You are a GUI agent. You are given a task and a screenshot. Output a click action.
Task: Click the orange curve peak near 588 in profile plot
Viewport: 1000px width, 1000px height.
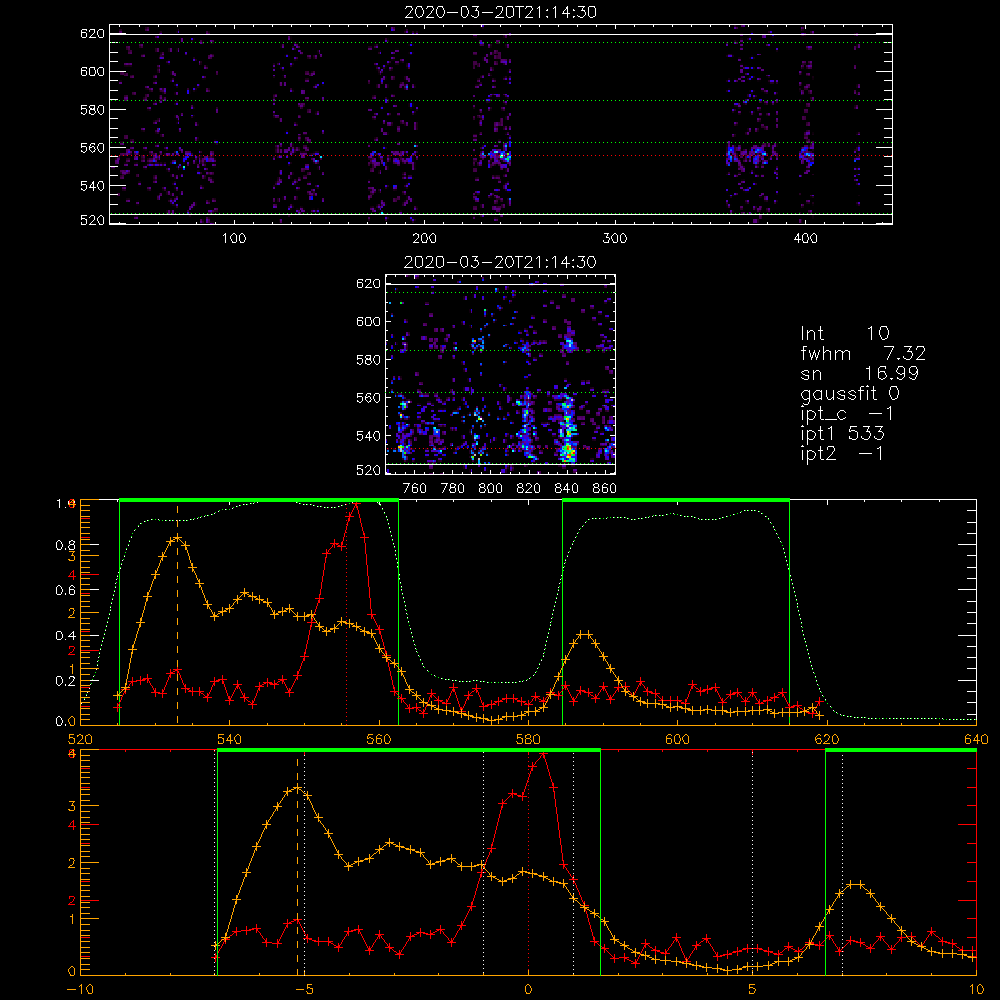[x=584, y=634]
